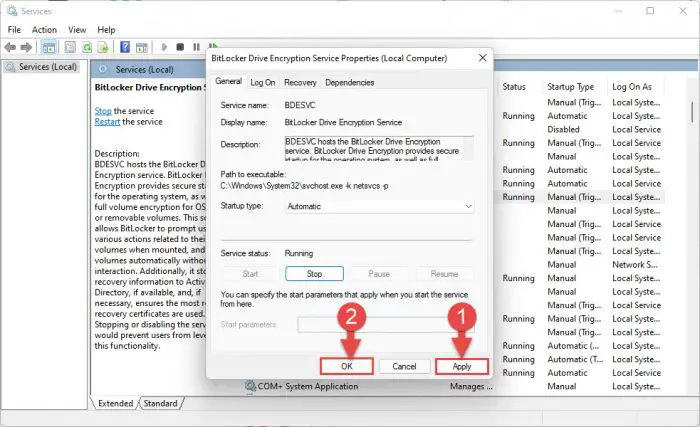Click the Forward arrow in the toolbar
700x427 pixels.
tap(26, 47)
